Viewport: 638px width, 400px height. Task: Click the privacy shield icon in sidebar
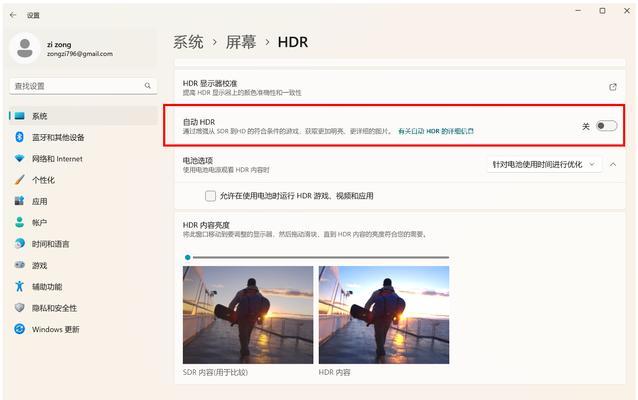(20, 308)
